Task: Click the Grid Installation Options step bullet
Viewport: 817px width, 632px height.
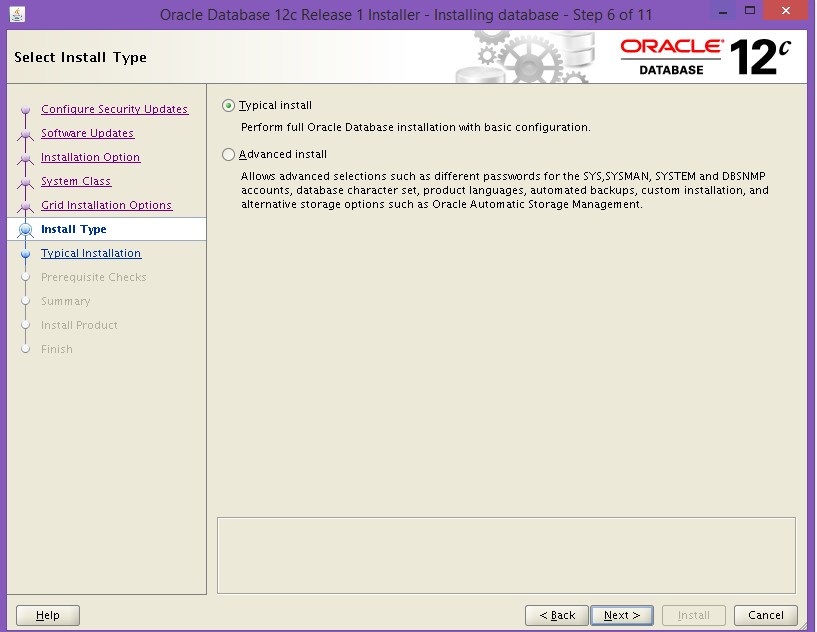Action: pyautogui.click(x=26, y=206)
